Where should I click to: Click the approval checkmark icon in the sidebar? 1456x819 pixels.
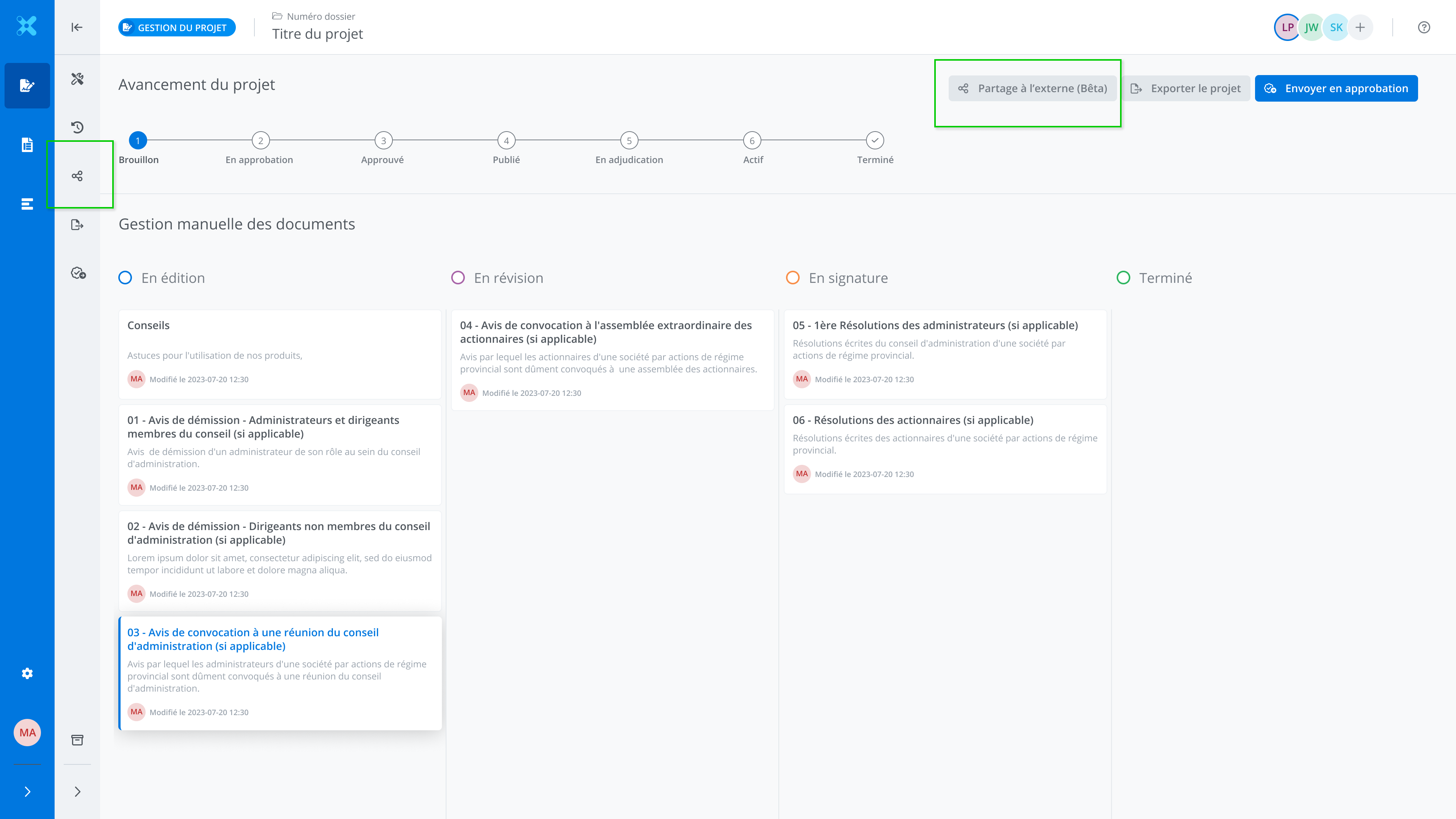(x=78, y=273)
